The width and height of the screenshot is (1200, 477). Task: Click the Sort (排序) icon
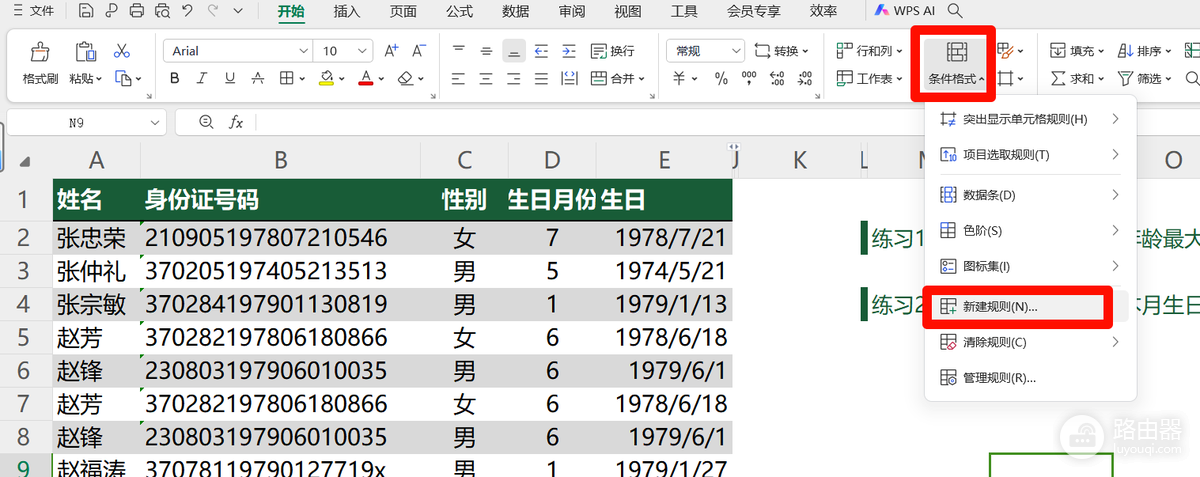1125,50
